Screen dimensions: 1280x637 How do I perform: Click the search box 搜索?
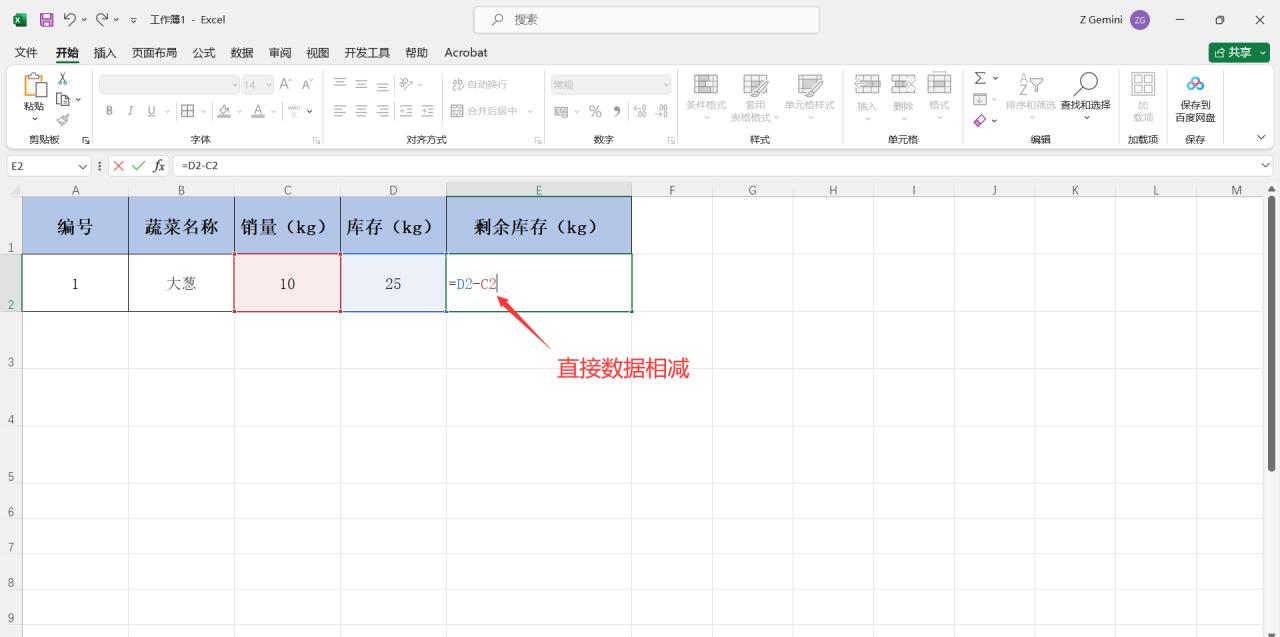(646, 19)
